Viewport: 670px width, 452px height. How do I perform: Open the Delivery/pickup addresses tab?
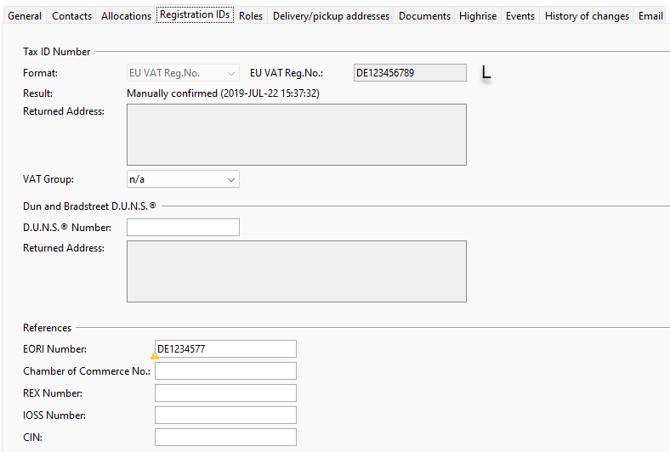pos(330,16)
